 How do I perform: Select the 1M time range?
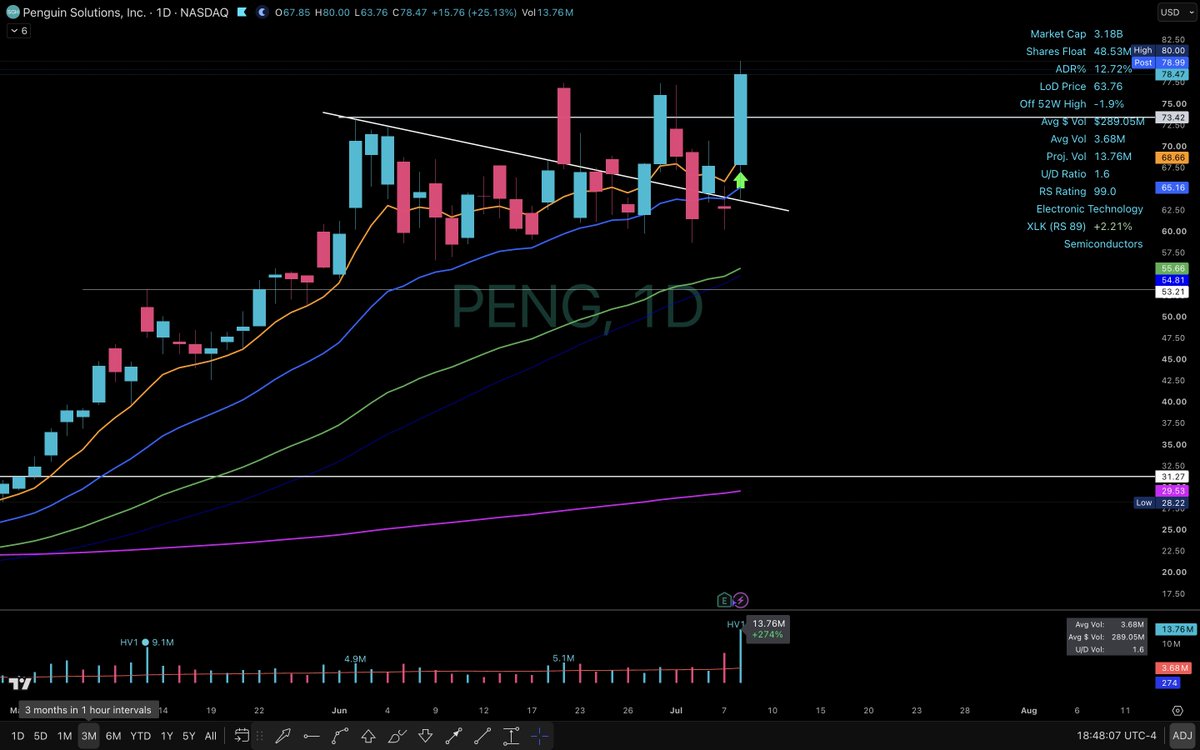[64, 736]
